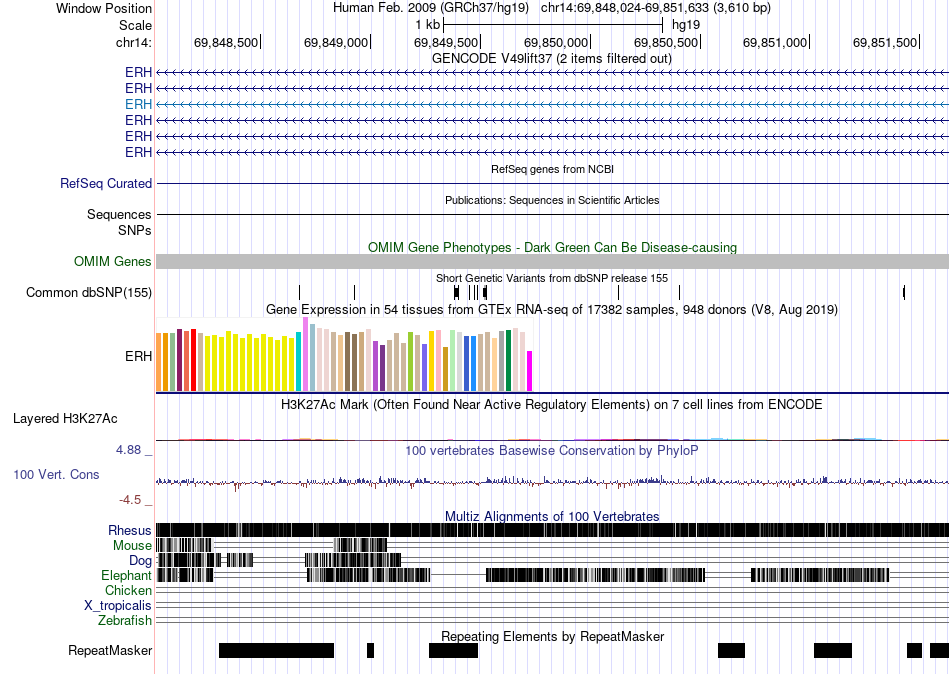
Task: Select the light-blue highlighted ERH transcript label
Action: click(x=138, y=104)
